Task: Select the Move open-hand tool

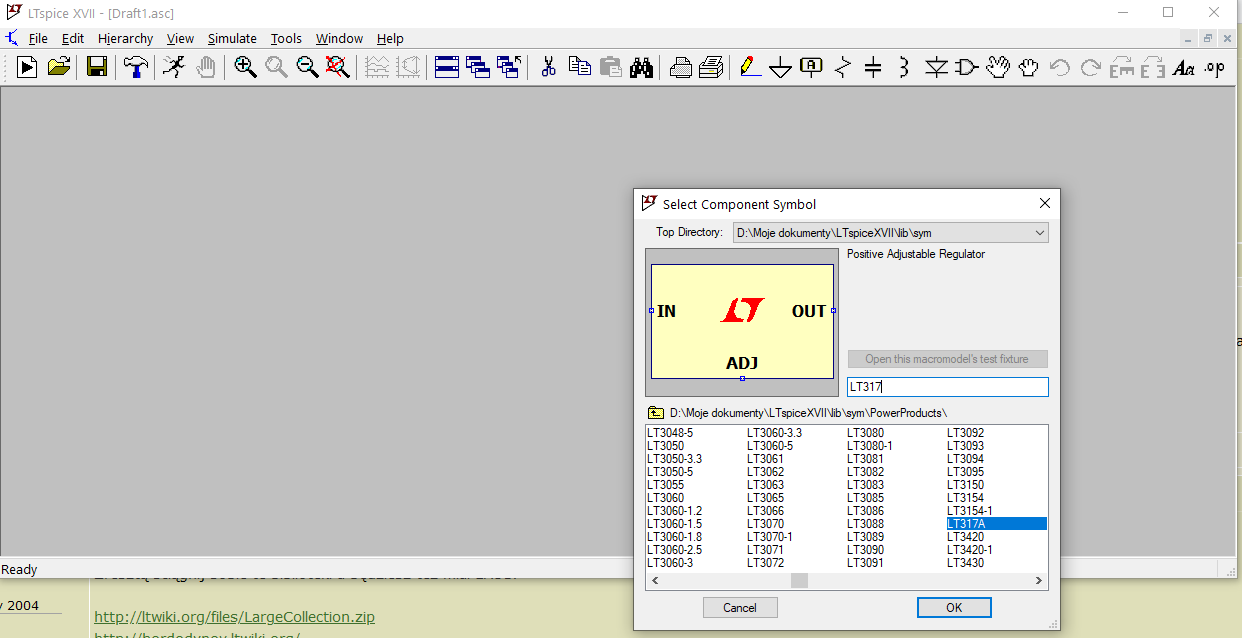Action: tap(998, 67)
